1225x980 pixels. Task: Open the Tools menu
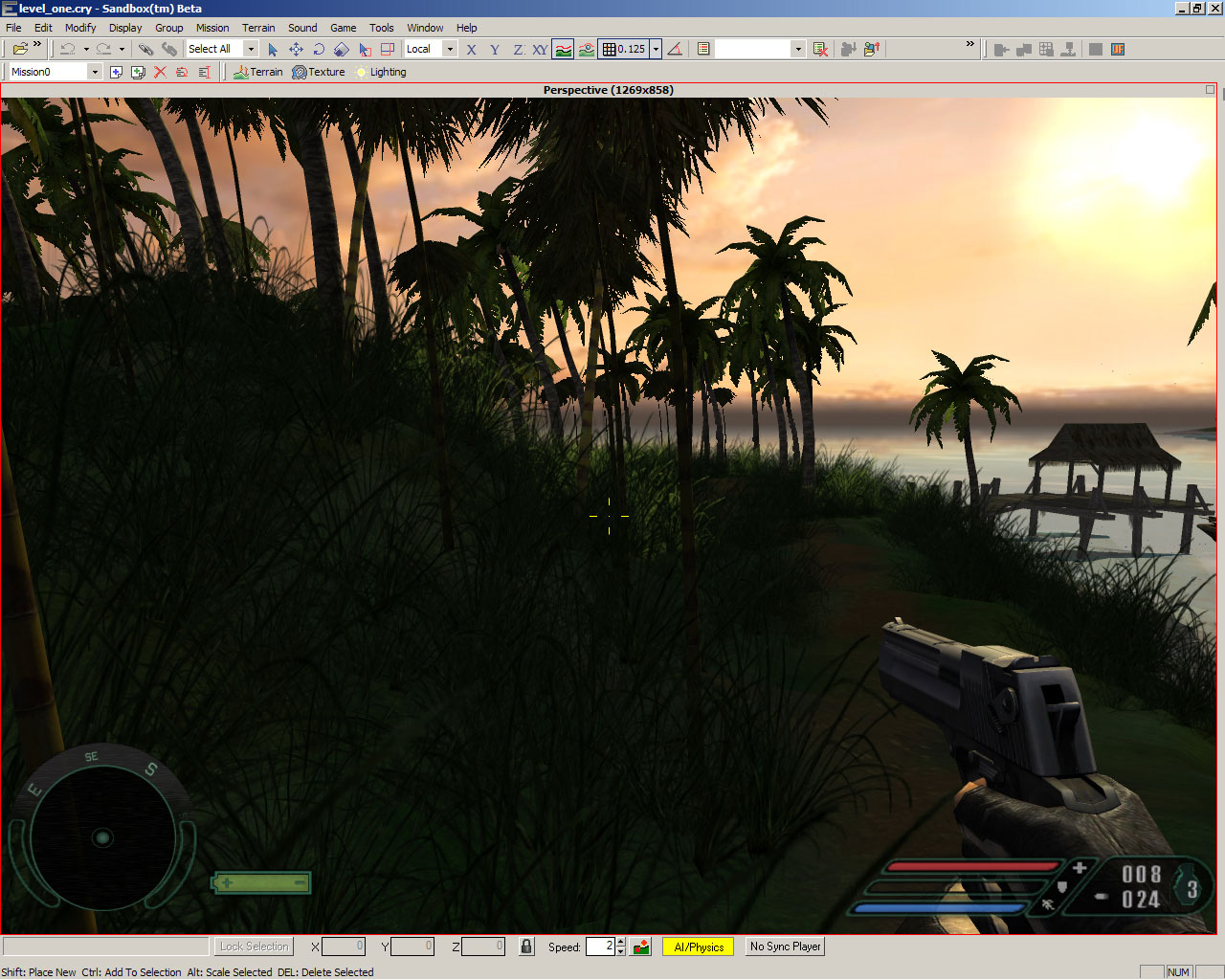coord(382,28)
